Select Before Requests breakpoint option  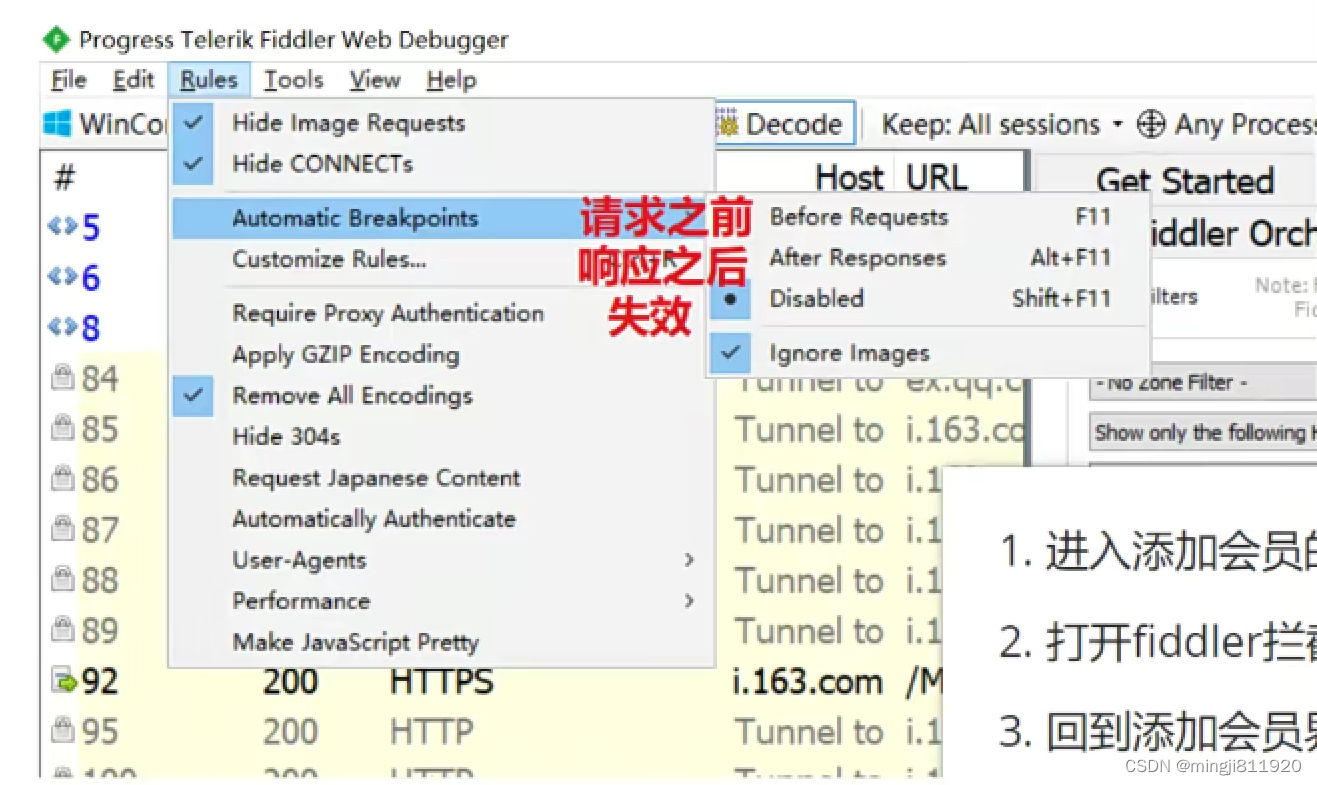pyautogui.click(x=927, y=217)
